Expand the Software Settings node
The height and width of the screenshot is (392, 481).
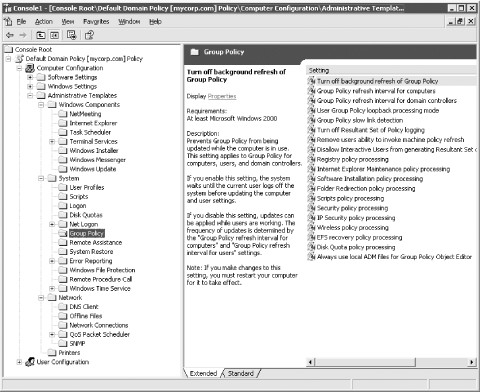(30, 77)
